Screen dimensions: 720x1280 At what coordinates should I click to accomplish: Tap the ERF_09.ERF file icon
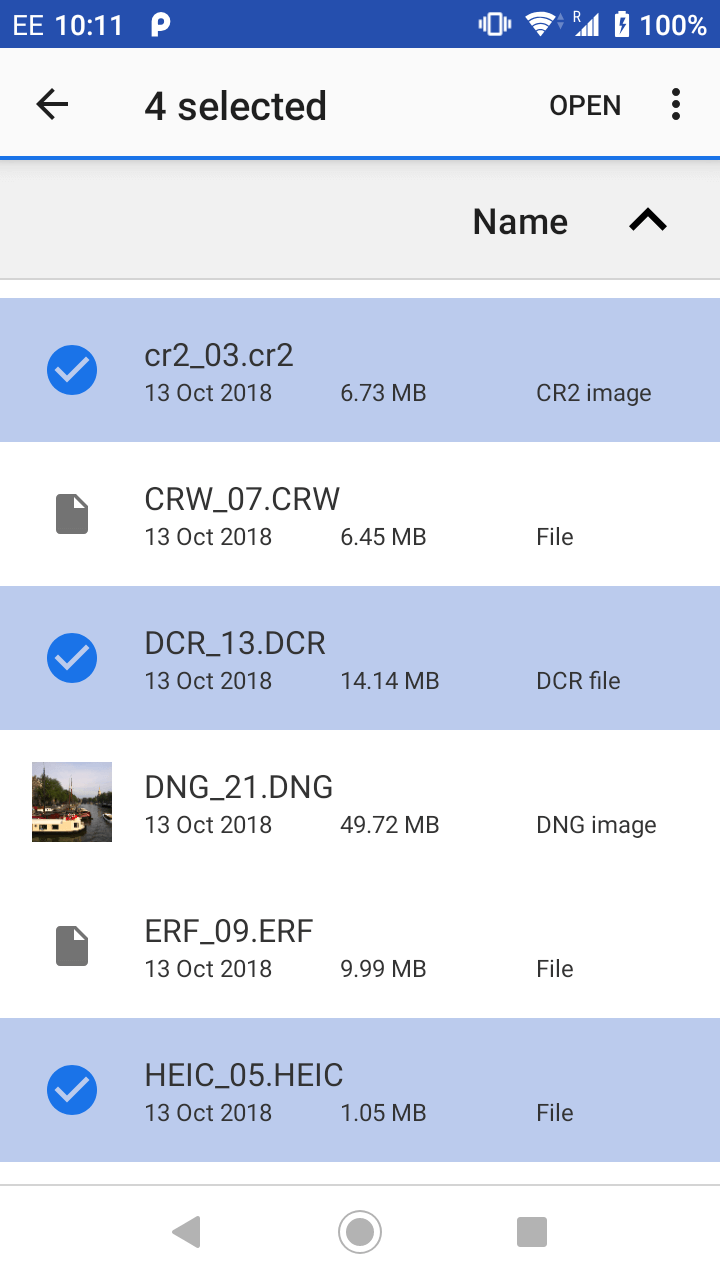(72, 946)
